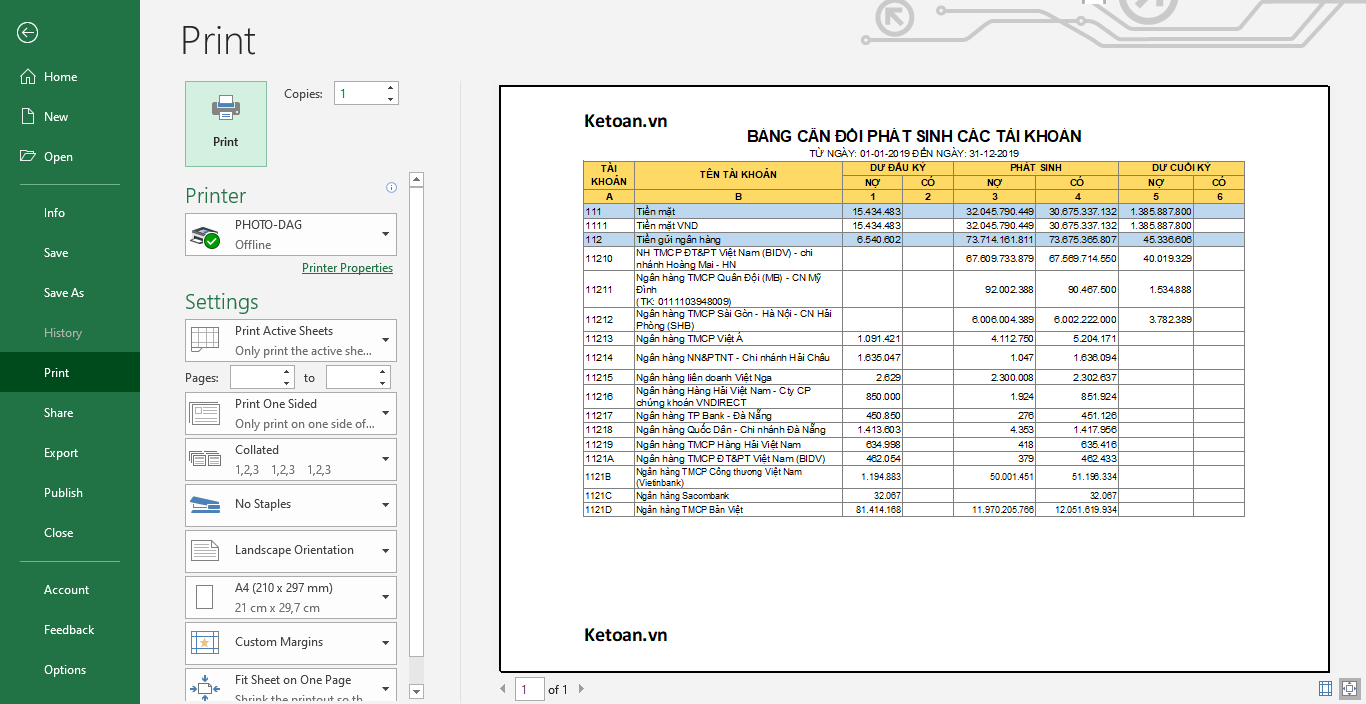Go to next preview page arrow
This screenshot has height=704, width=1366.
582,689
